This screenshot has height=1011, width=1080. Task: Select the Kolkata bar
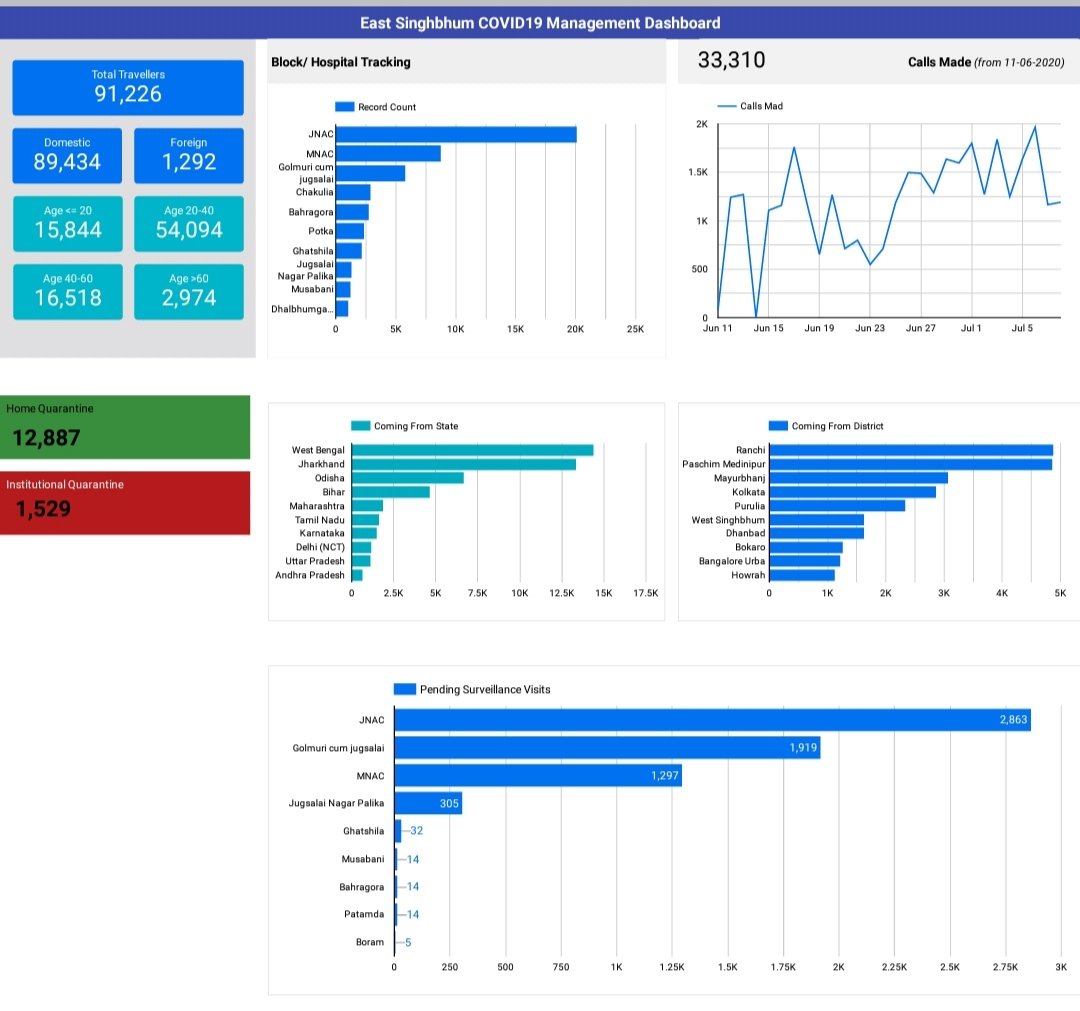coord(853,492)
